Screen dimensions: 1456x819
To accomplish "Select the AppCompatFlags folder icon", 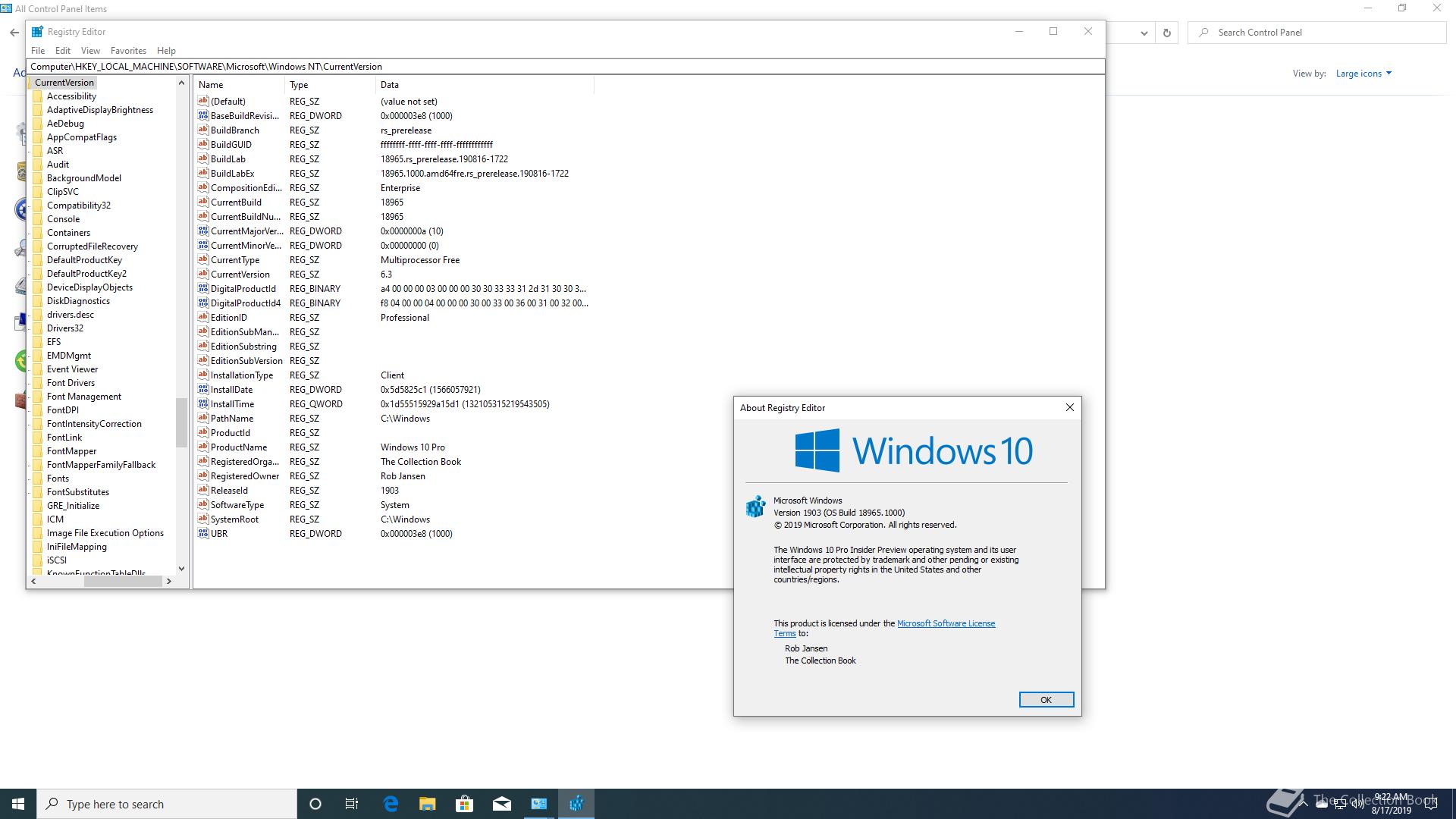I will point(38,137).
